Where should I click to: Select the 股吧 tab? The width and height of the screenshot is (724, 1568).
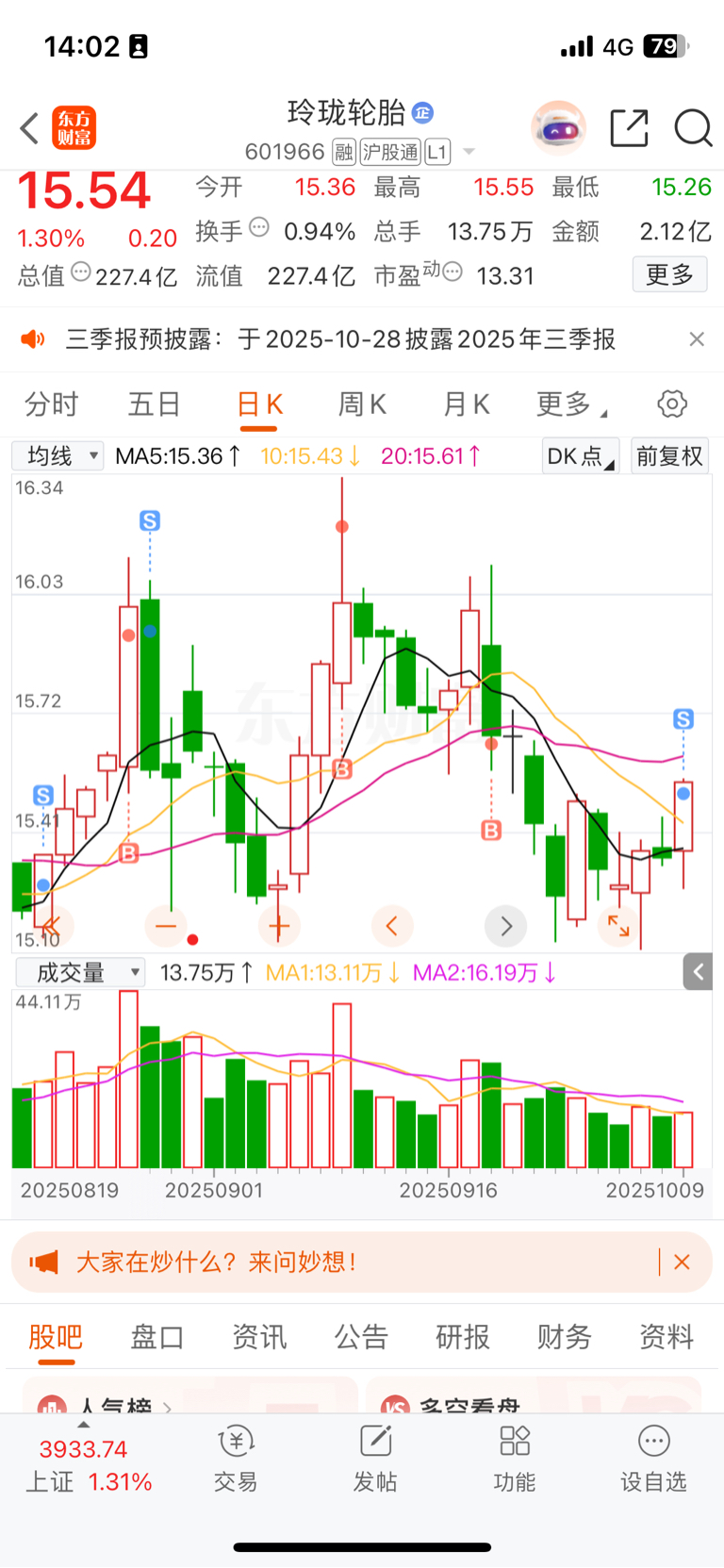[56, 1337]
